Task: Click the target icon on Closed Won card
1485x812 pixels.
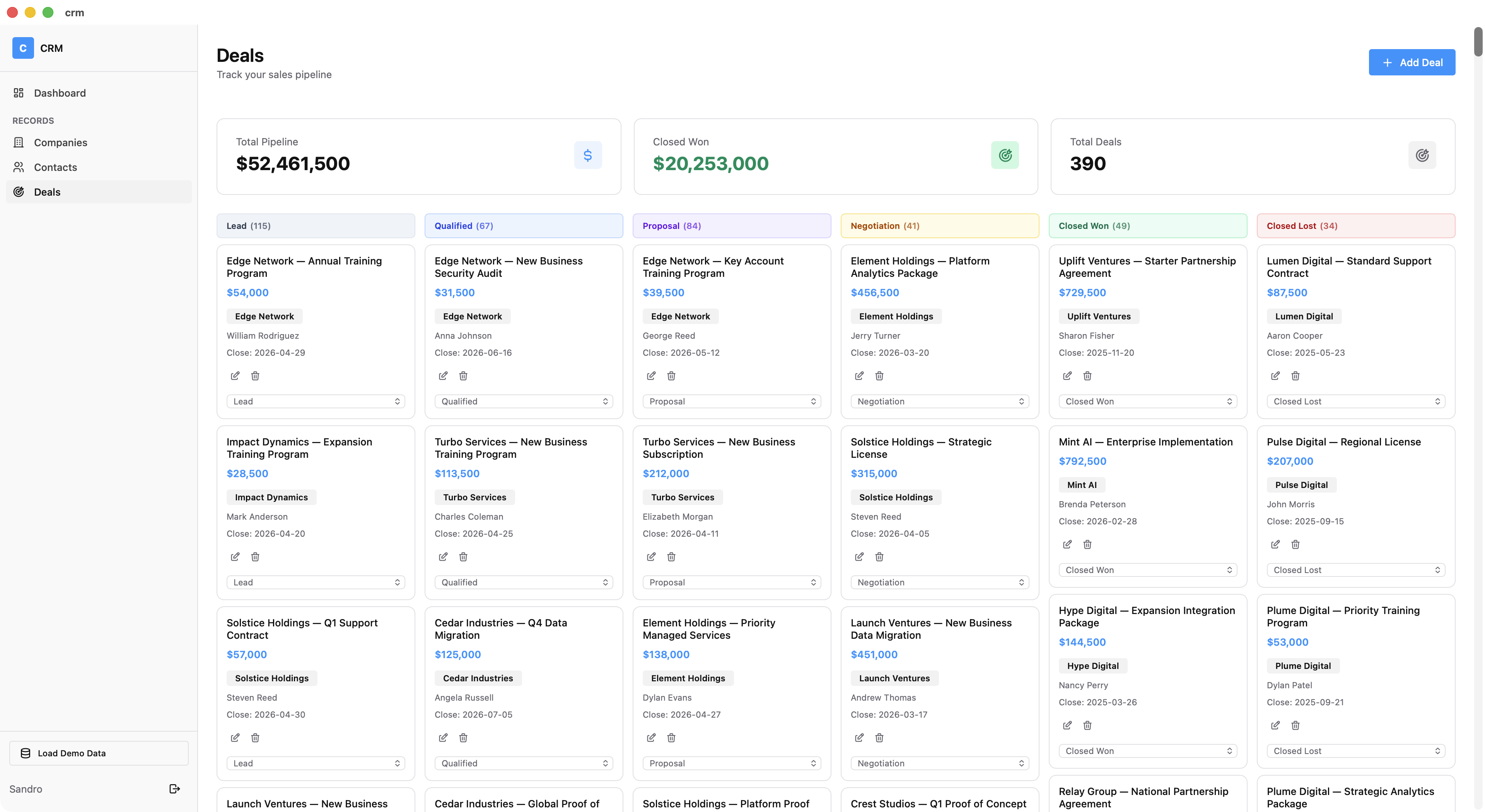Action: coord(1005,154)
